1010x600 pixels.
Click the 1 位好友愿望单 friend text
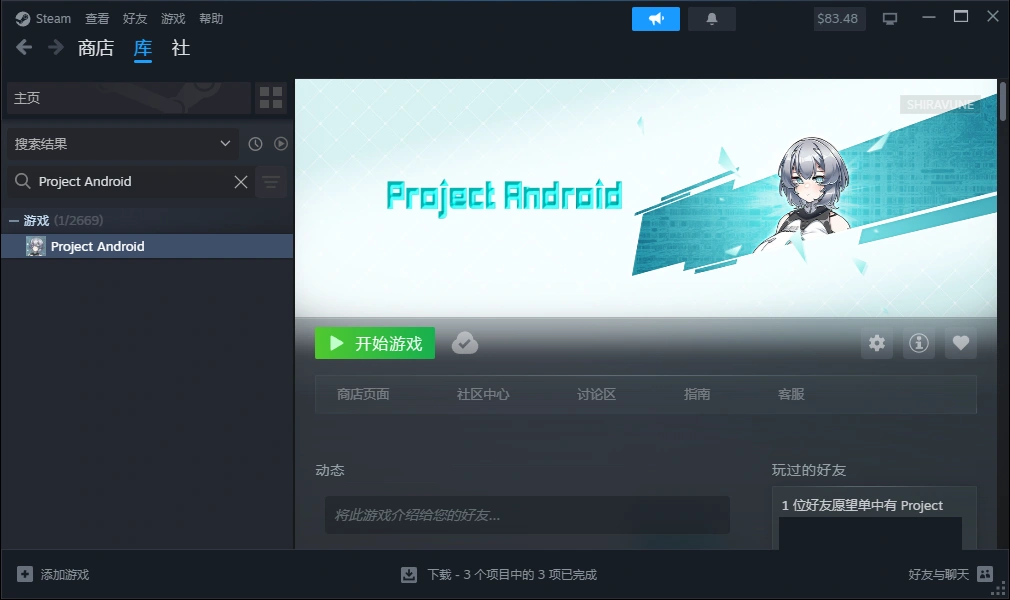coord(862,505)
